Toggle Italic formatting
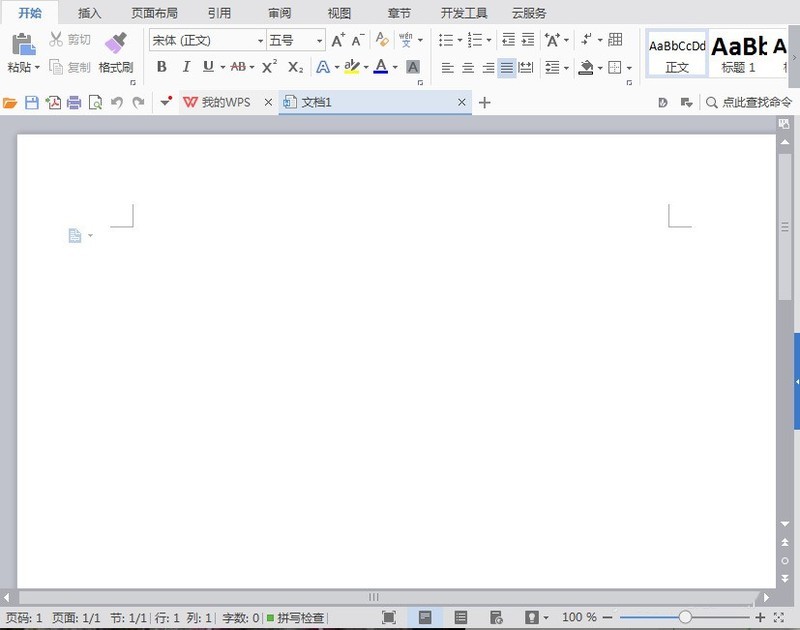 (x=185, y=67)
